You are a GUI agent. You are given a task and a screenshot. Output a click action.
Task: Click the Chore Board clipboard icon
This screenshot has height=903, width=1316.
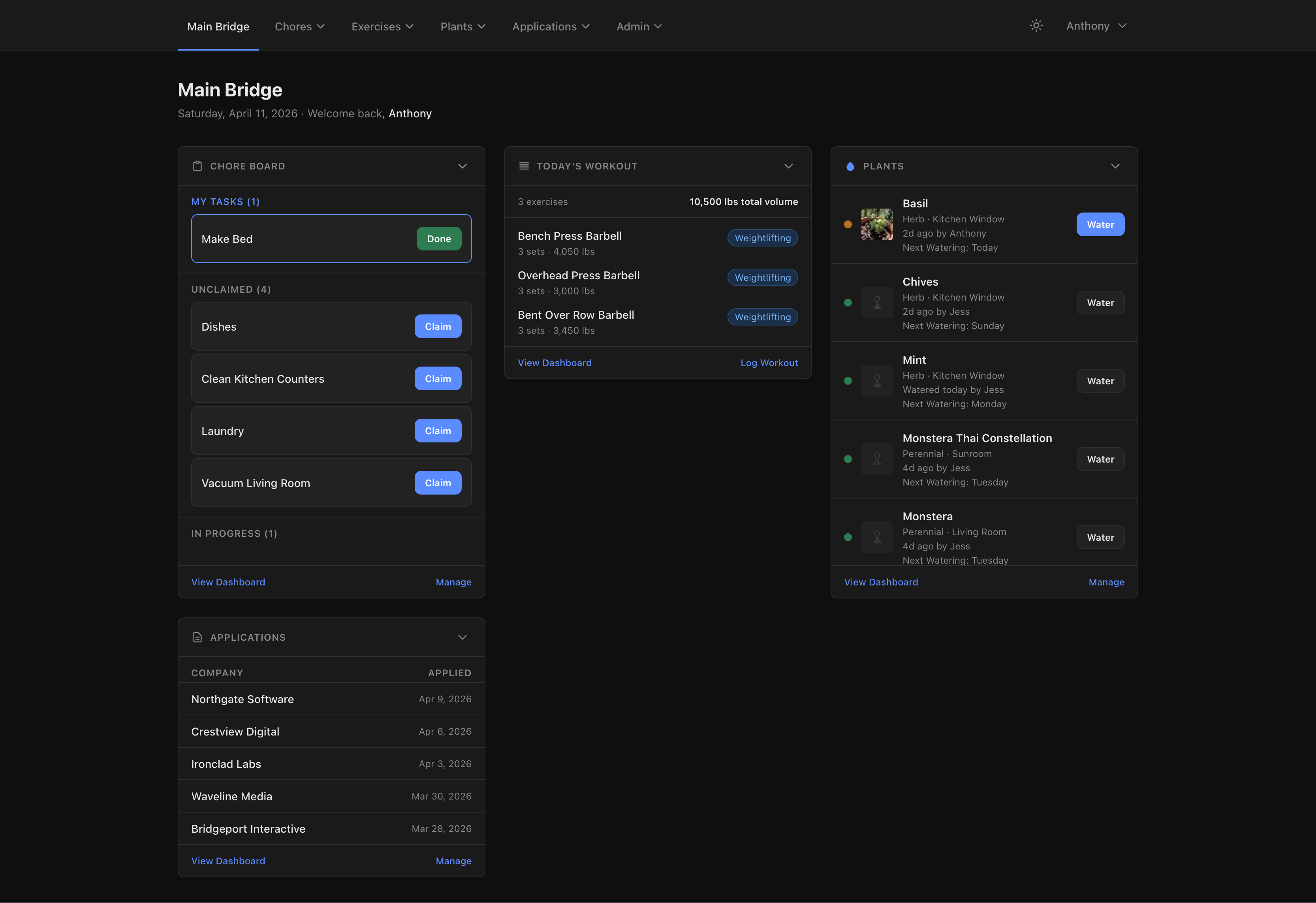[197, 166]
